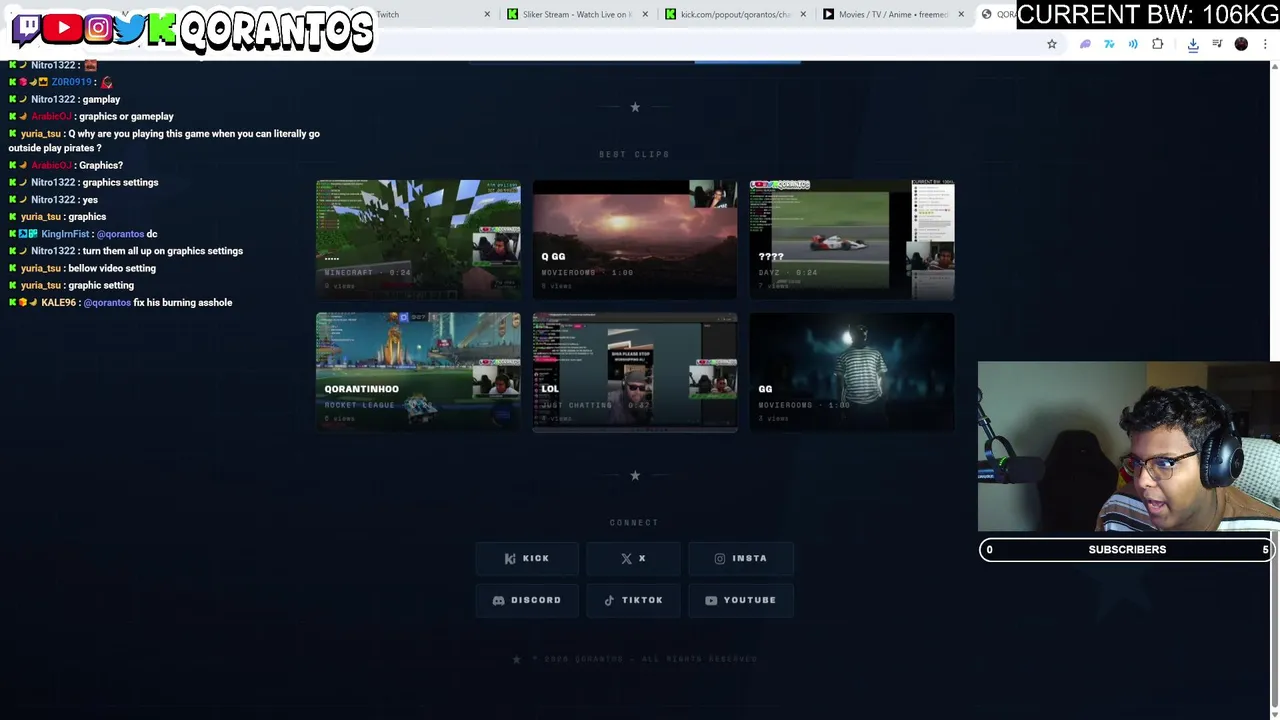Click username KALE96 in chat

pos(59,302)
